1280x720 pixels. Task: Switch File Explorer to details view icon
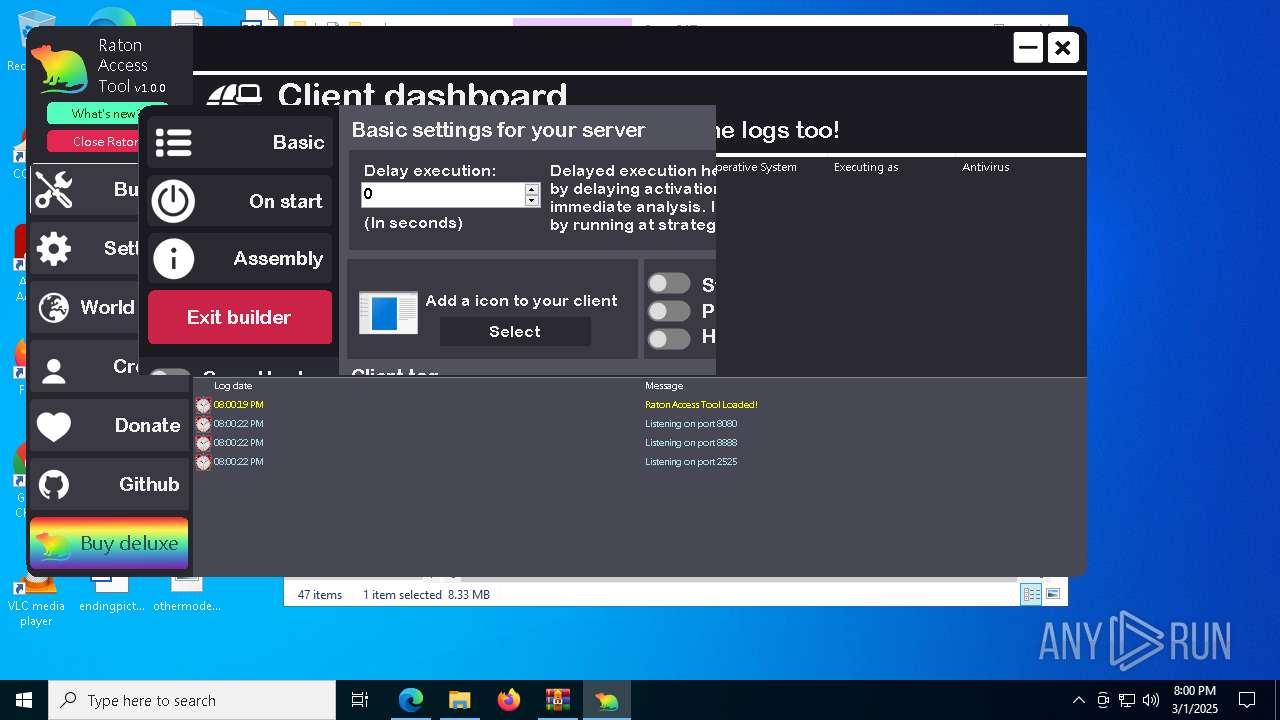(1031, 594)
